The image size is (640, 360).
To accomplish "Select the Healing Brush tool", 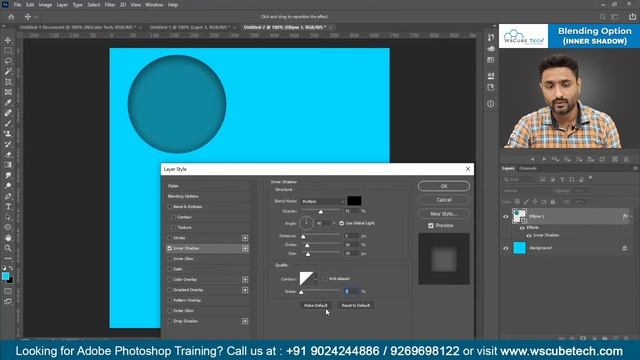I will [x=8, y=113].
